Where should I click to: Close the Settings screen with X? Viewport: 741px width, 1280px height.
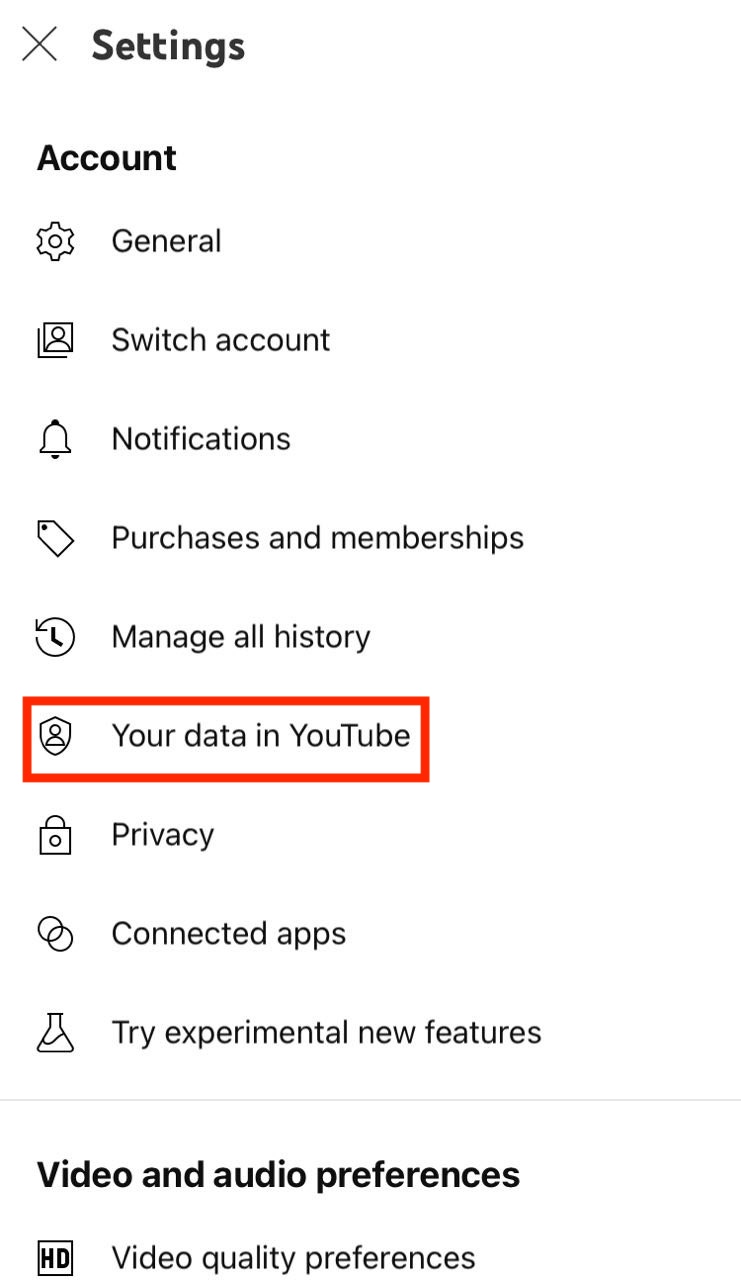point(40,45)
